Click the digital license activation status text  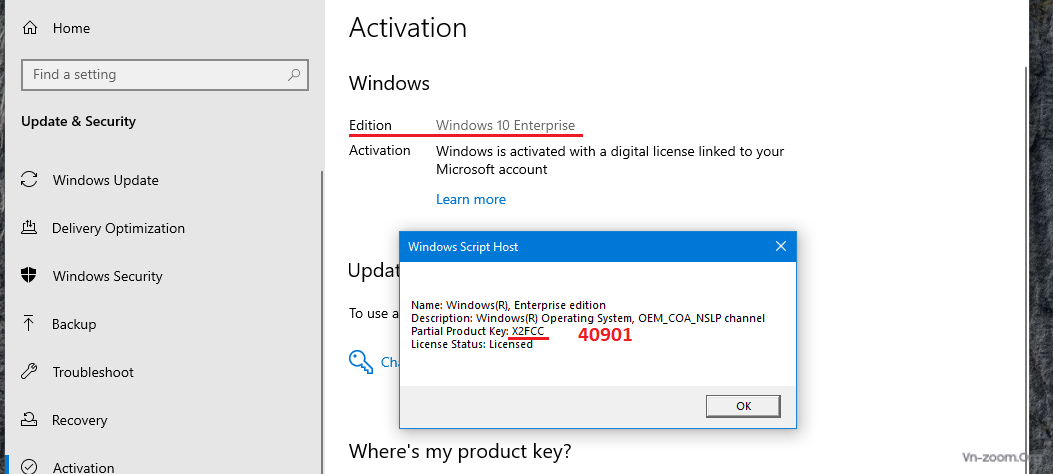coord(610,160)
